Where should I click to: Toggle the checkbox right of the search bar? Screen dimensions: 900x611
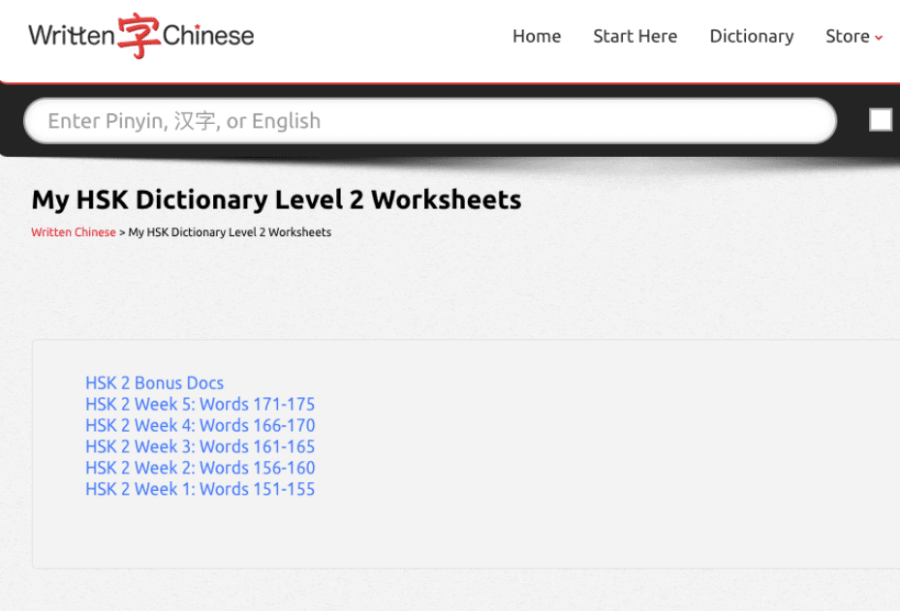tap(880, 120)
